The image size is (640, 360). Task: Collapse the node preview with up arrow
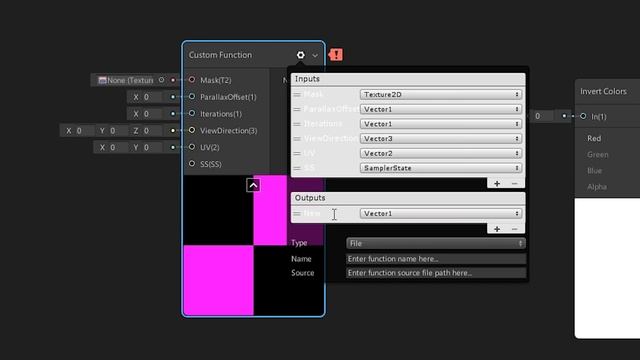(x=253, y=185)
